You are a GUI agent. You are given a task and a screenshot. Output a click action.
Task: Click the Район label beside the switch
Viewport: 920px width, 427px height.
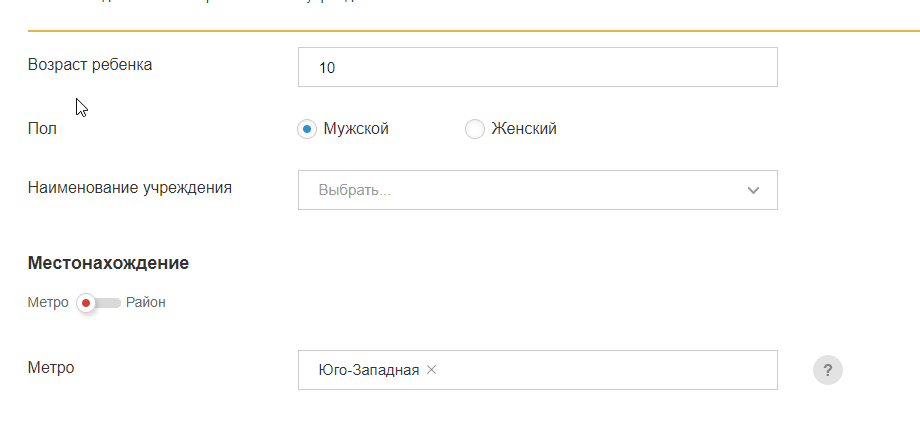coord(146,303)
